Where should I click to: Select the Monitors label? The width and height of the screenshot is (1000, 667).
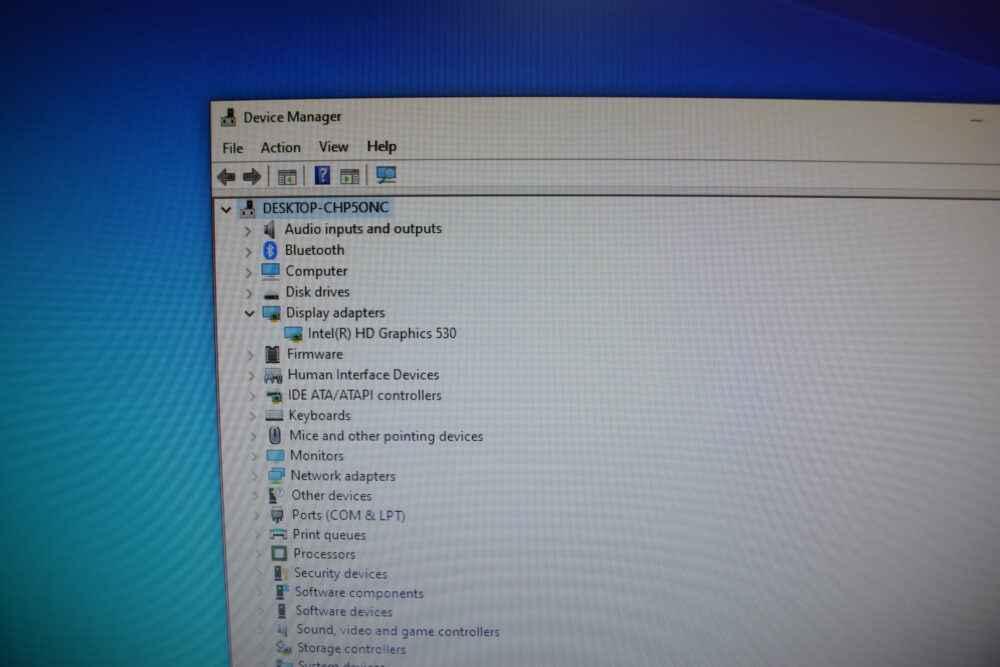point(317,456)
